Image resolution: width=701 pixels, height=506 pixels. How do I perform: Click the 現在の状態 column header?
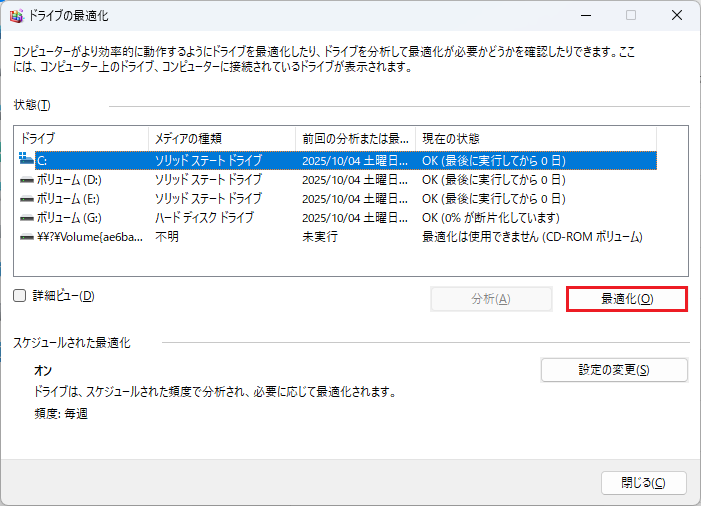click(x=535, y=138)
